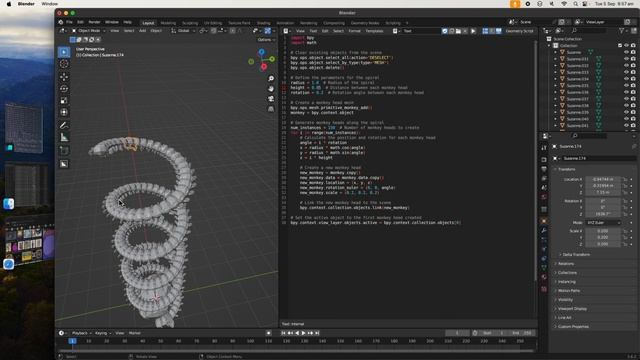Open the Tool properties tab icon
The height and width of the screenshot is (360, 640).
tap(544, 148)
